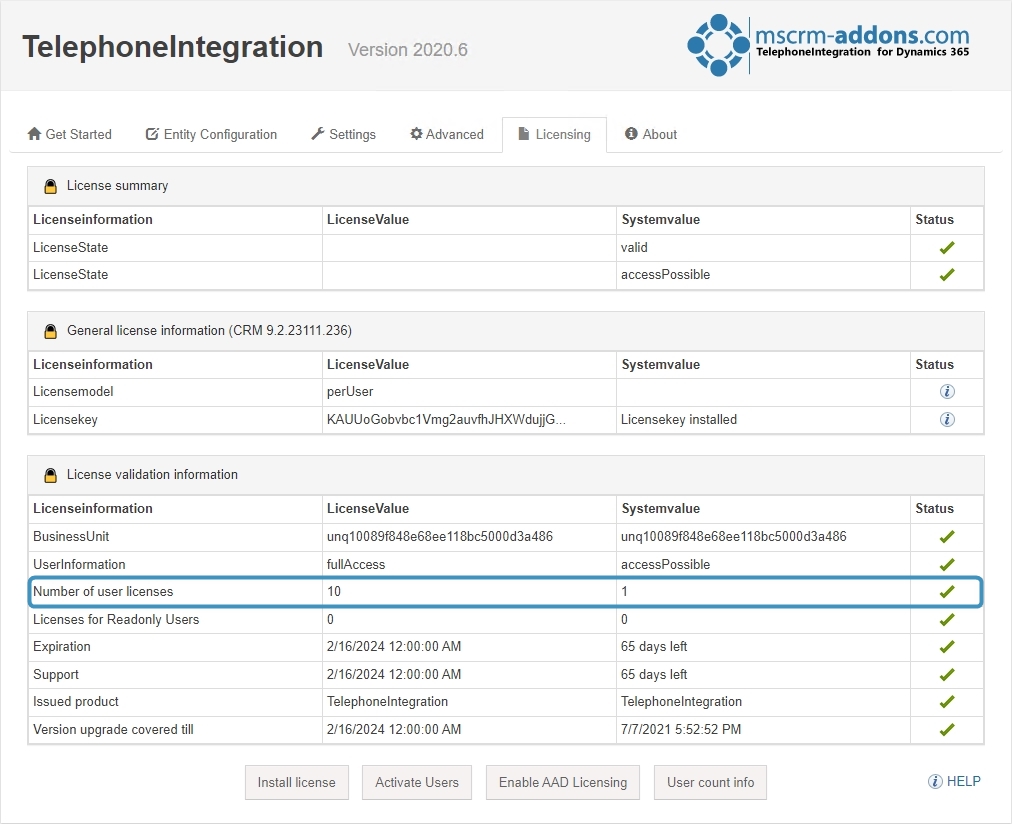1012x824 pixels.
Task: Click green checkmark in Issued product row
Action: (x=947, y=701)
